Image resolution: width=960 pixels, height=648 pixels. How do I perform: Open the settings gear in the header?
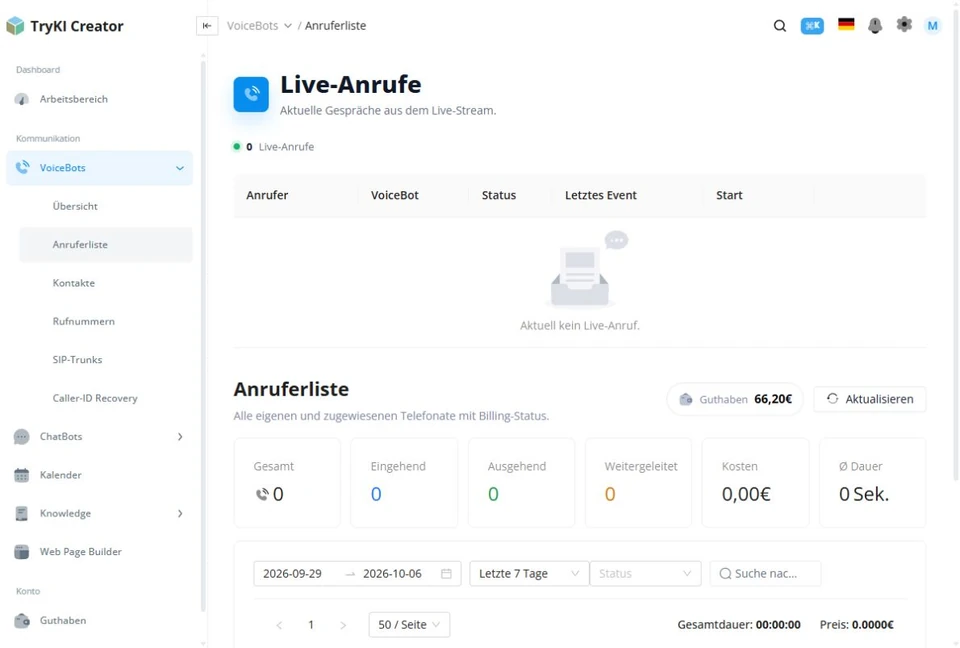click(904, 24)
